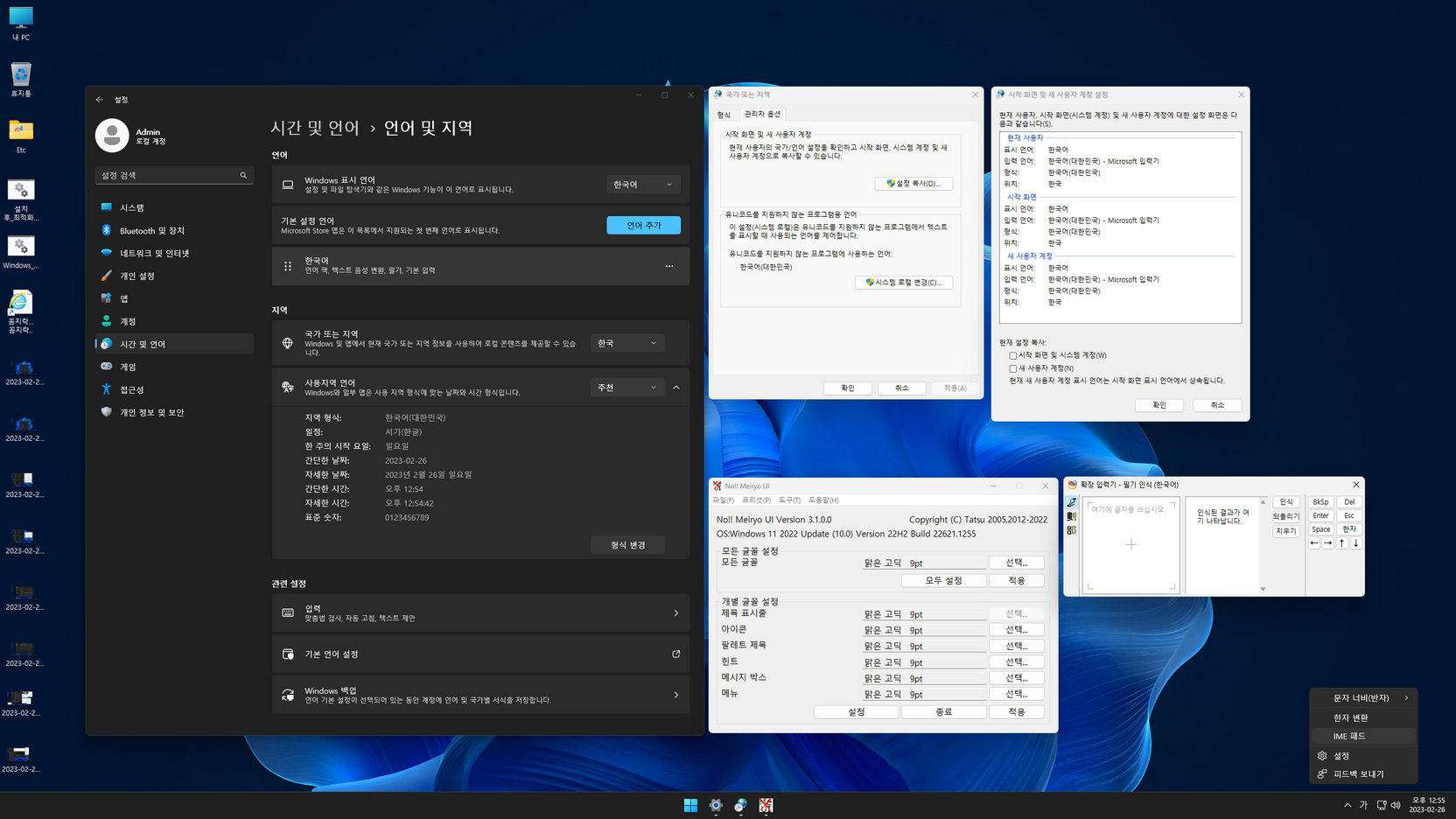Select 피드백 보내기 in IME menu
This screenshot has height=819, width=1456.
(1363, 774)
